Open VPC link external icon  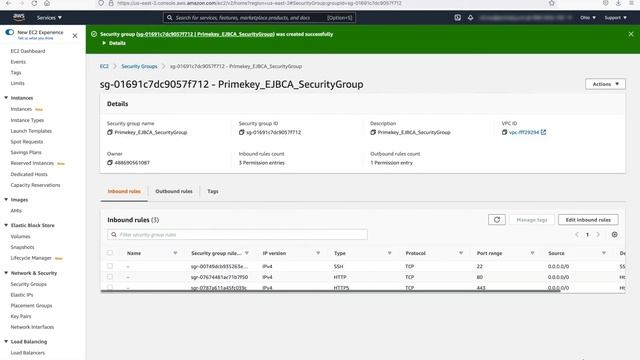[x=543, y=132]
